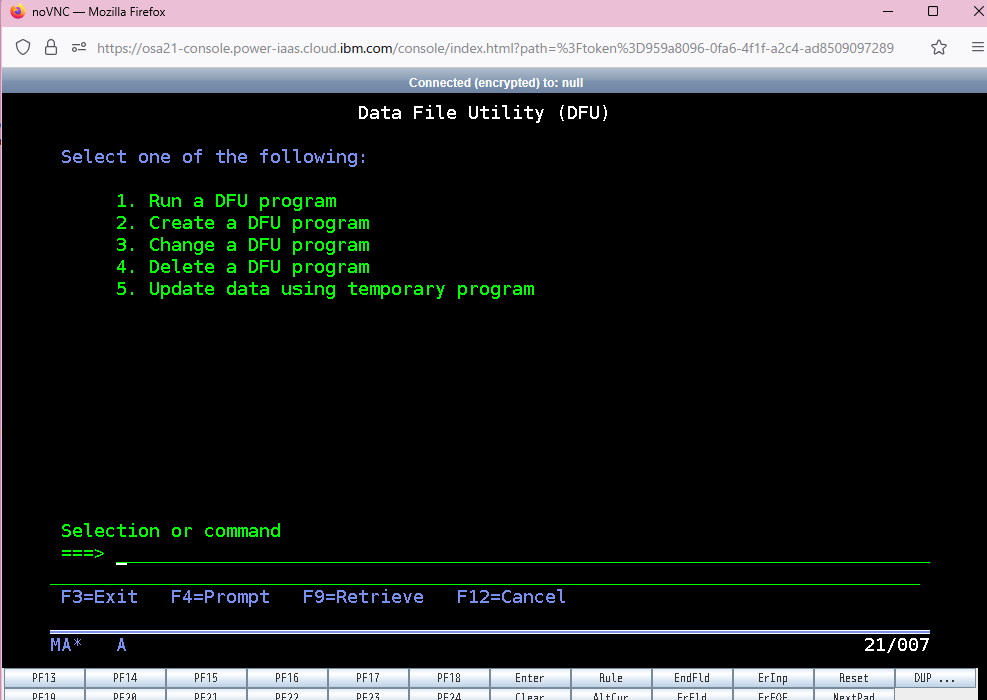Click the Firefox tracking protection shield icon
Viewport: 987px width, 700px height.
[23, 47]
